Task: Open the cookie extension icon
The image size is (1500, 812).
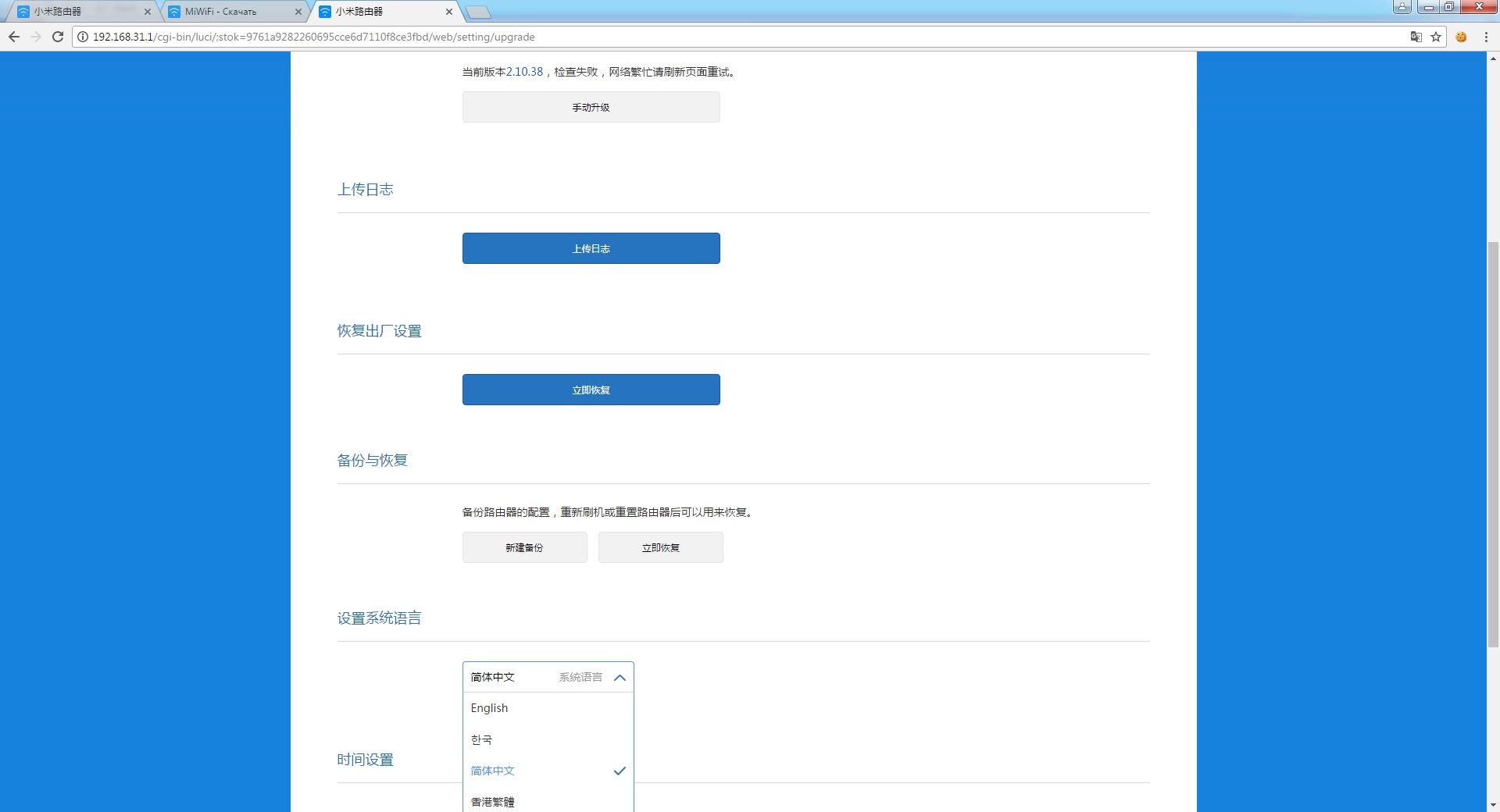Action: [1461, 37]
